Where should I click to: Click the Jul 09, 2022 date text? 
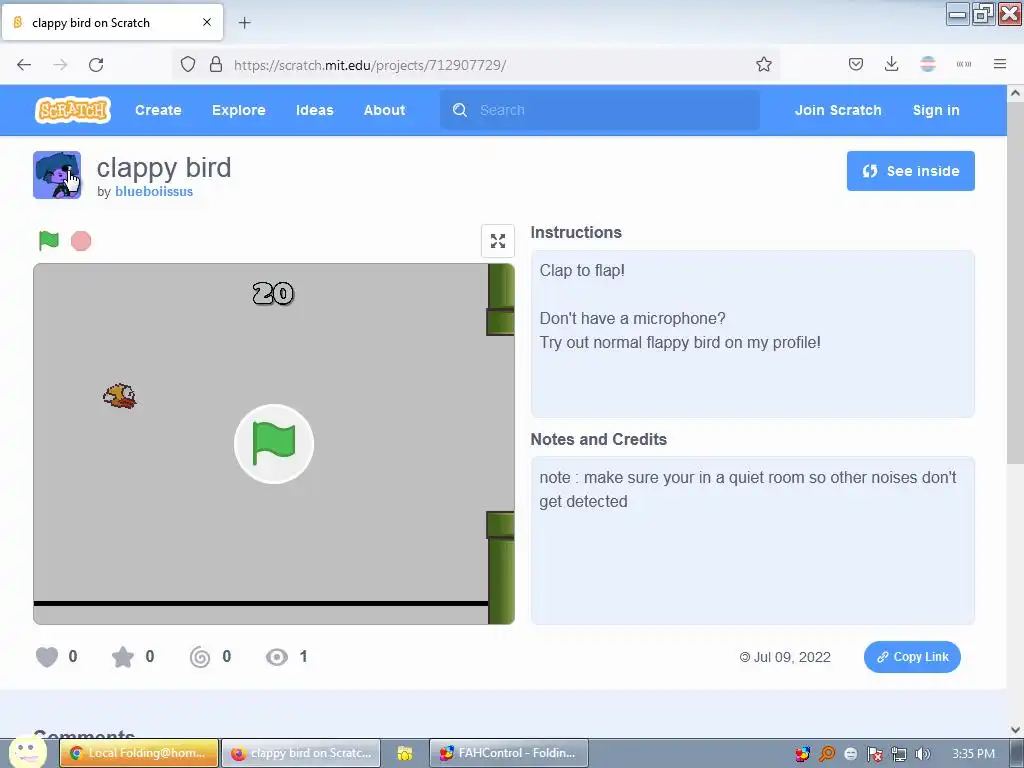pyautogui.click(x=792, y=657)
